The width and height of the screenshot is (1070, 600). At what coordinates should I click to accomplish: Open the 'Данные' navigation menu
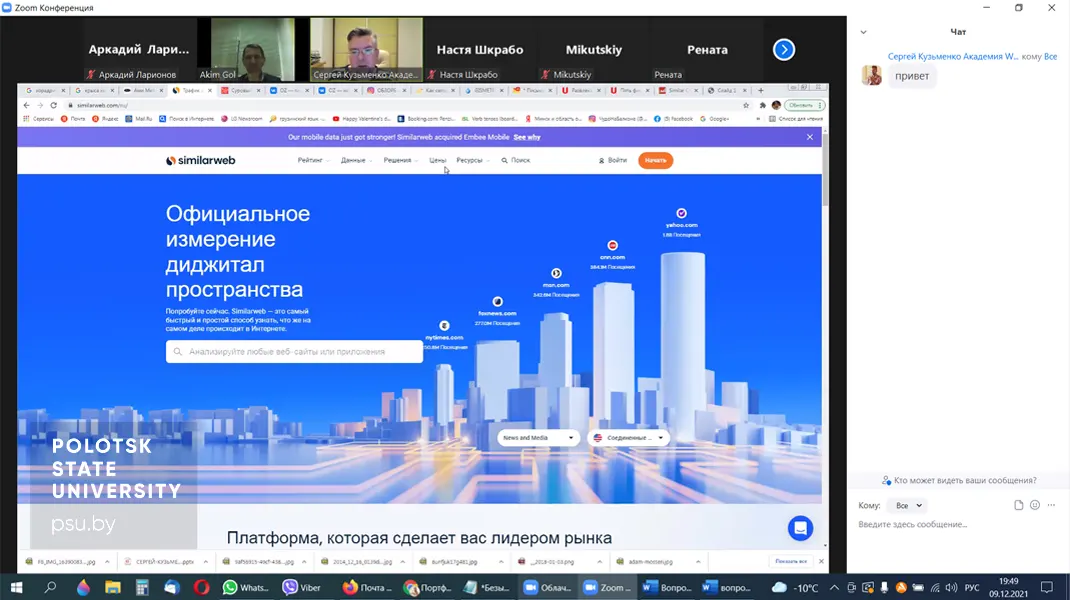pos(356,160)
